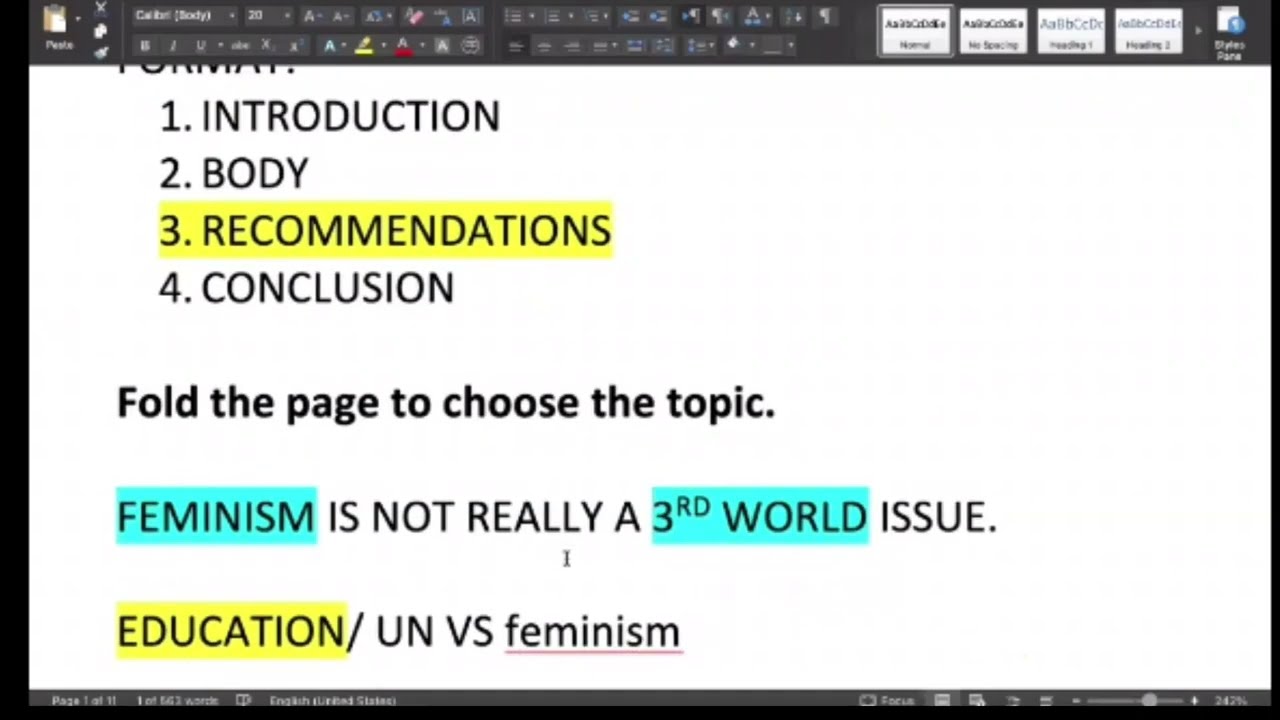
Task: Click the English (United States) language indicator
Action: pyautogui.click(x=333, y=701)
